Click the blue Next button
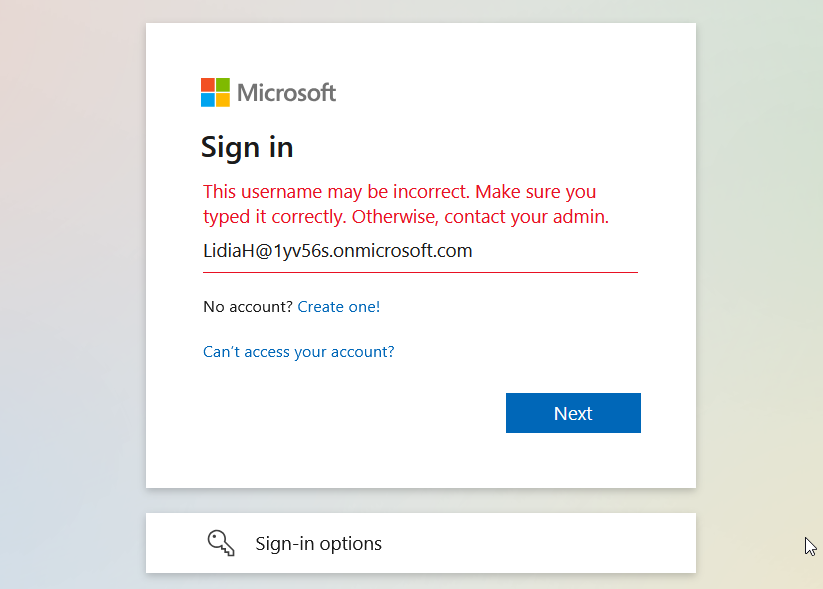The height and width of the screenshot is (589, 823). (573, 413)
